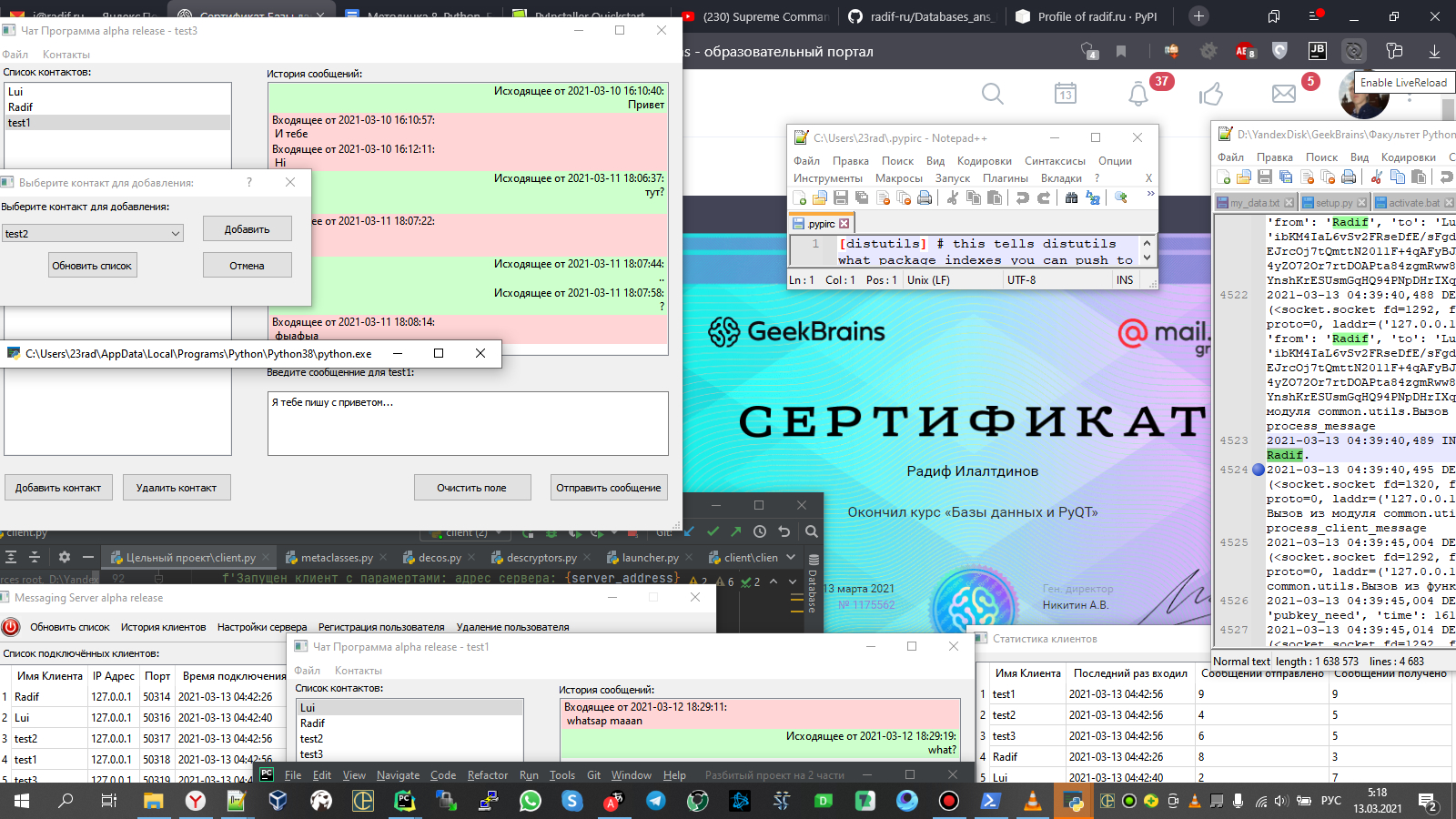
Task: Expand hidden Notepad++ toolbar chevron
Action: [1150, 194]
